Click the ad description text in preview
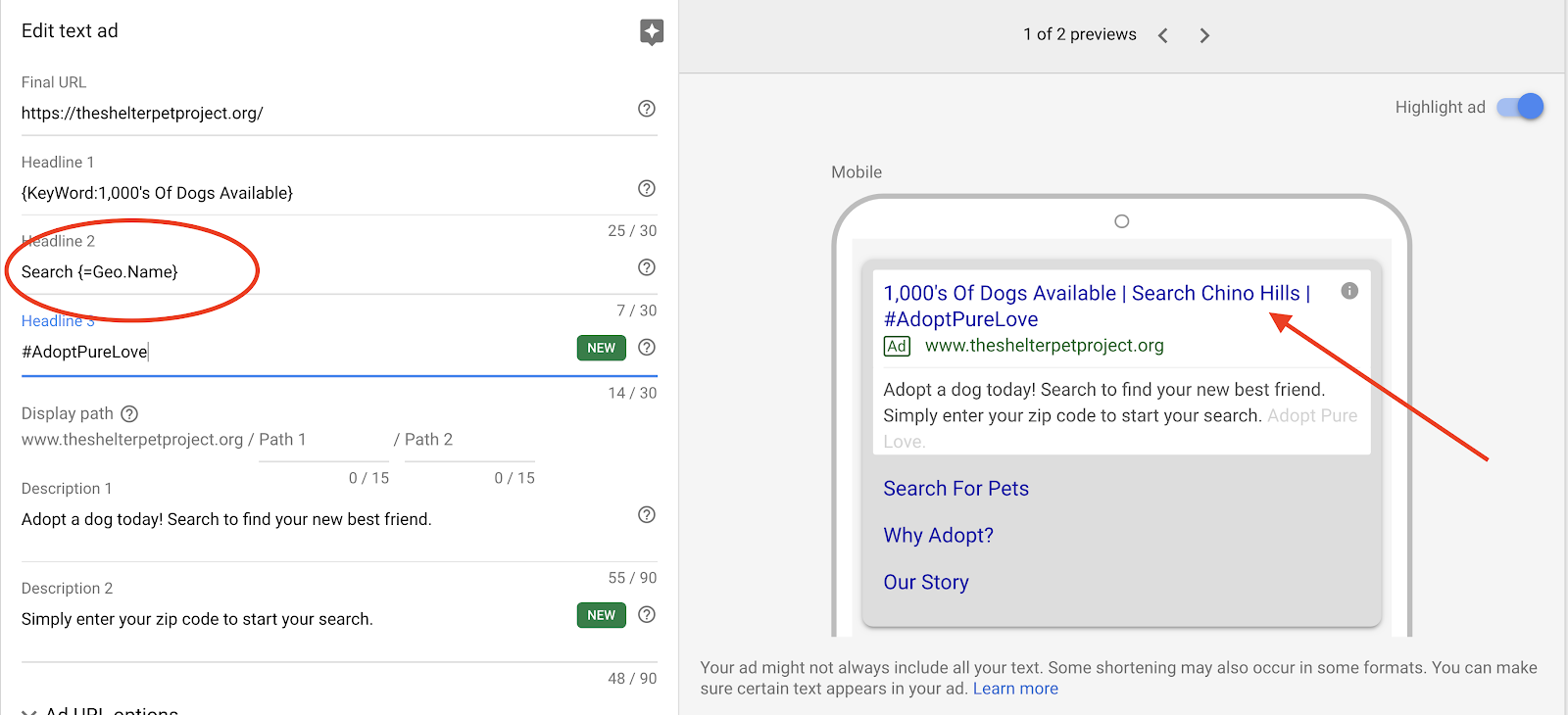Image resolution: width=1568 pixels, height=715 pixels. click(1120, 415)
